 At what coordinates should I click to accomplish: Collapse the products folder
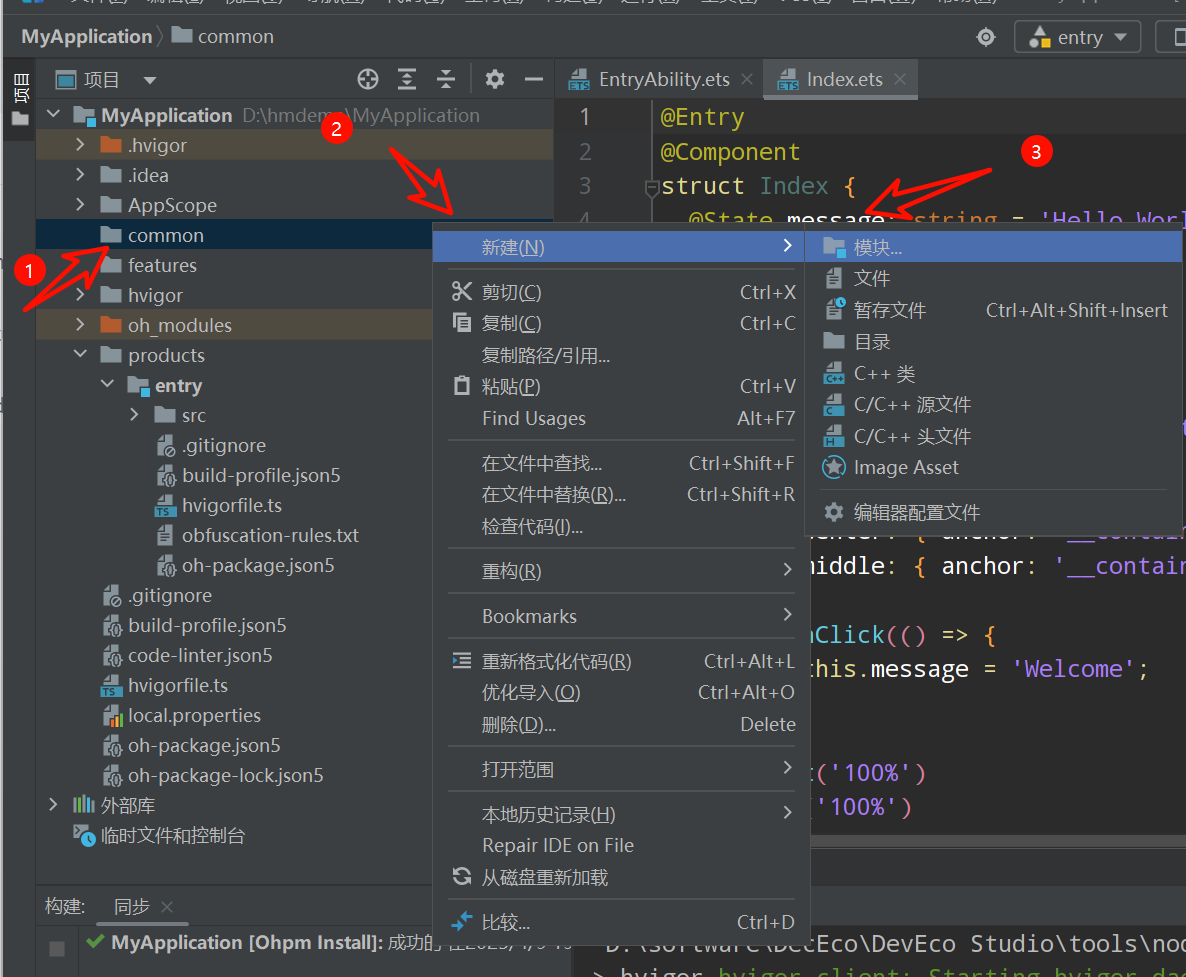coord(80,355)
